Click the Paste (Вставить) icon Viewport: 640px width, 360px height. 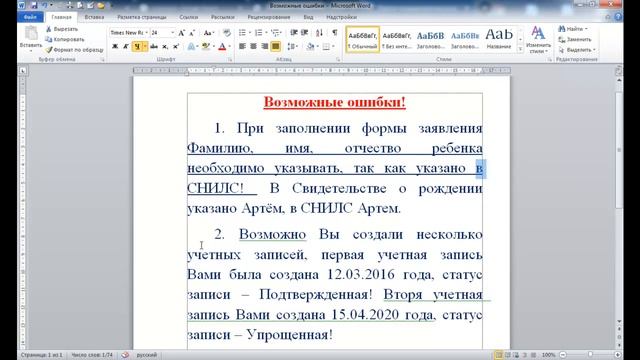[x=31, y=33]
